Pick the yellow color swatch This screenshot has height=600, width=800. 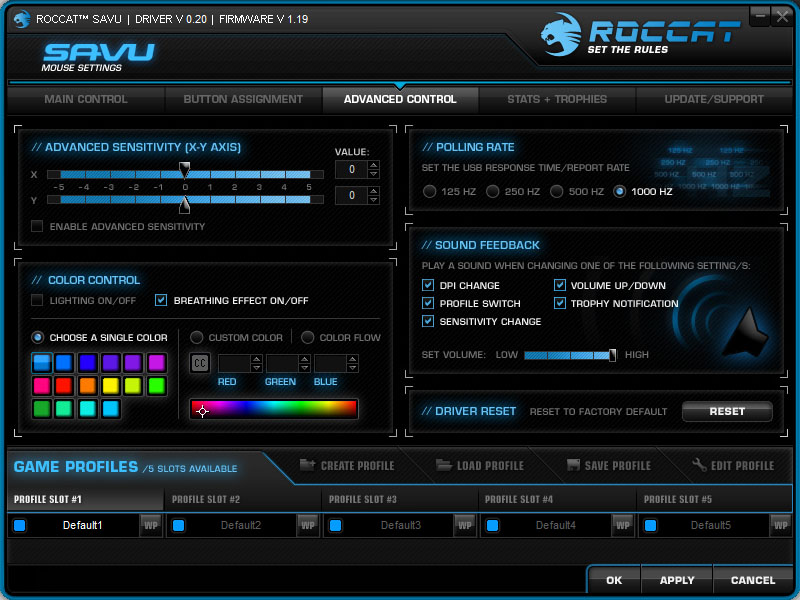click(x=111, y=386)
